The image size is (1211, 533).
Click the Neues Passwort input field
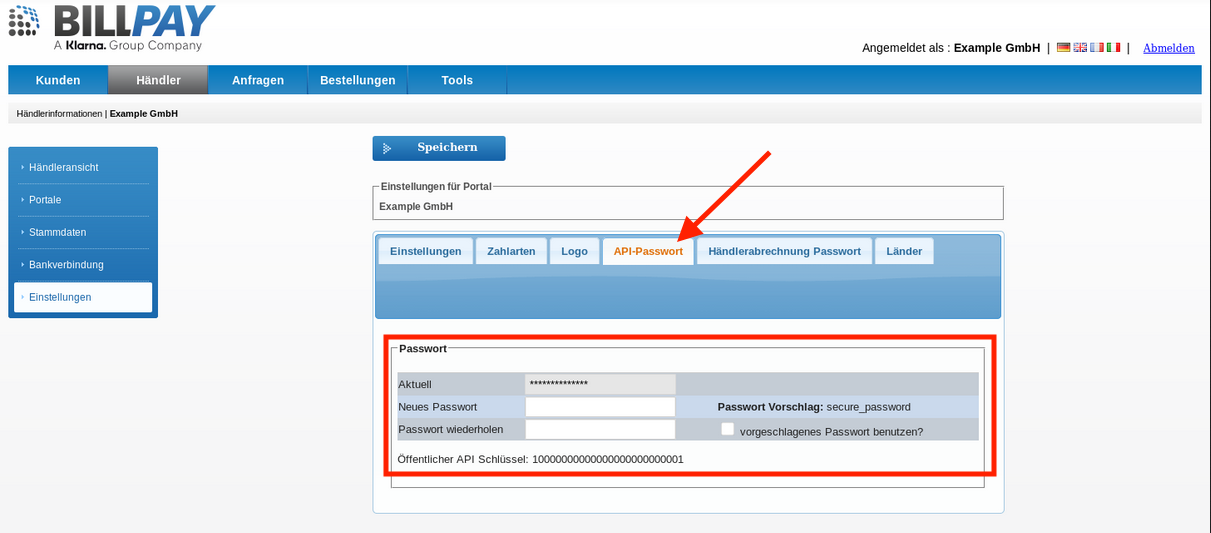coord(600,407)
